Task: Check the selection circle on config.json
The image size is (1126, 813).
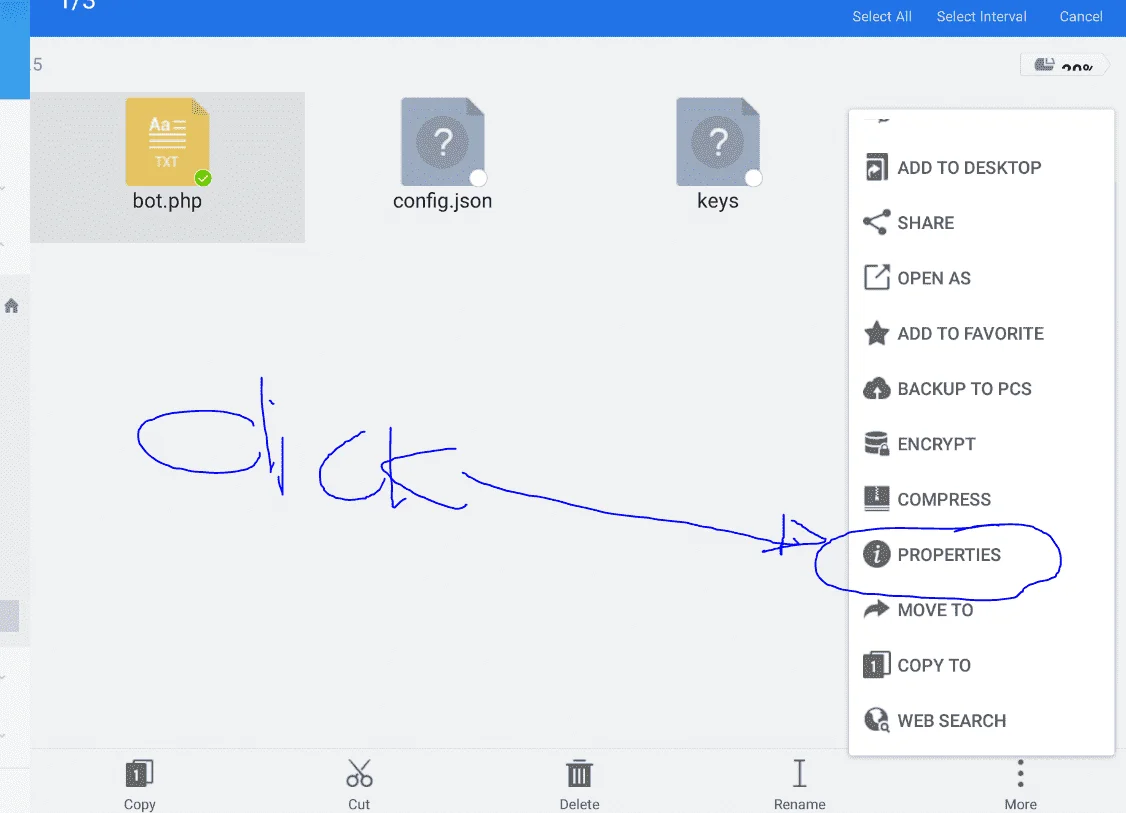Action: coord(478,177)
